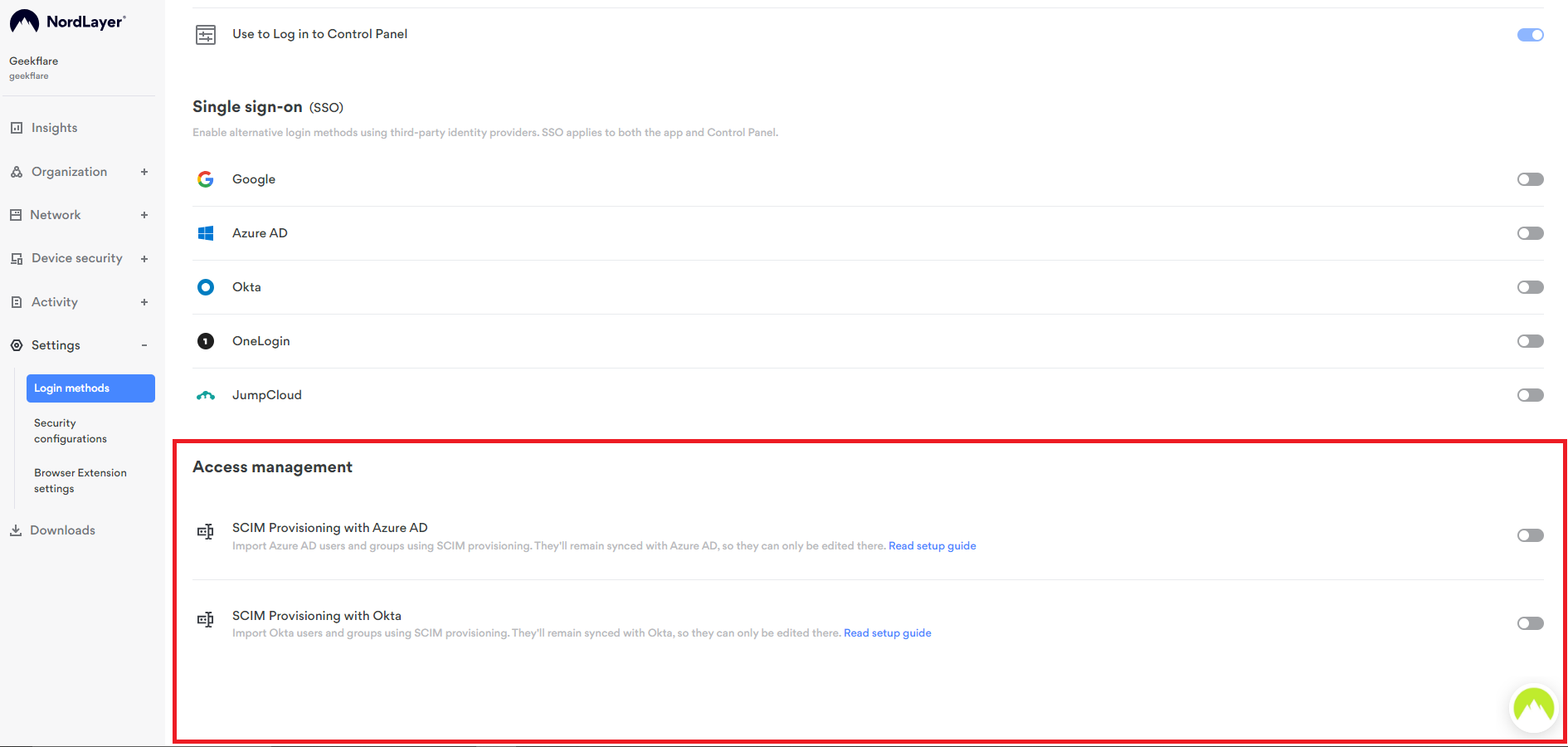Screen dimensions: 1568x747
Task: Click the Downloads arrow icon
Action: tap(16, 530)
